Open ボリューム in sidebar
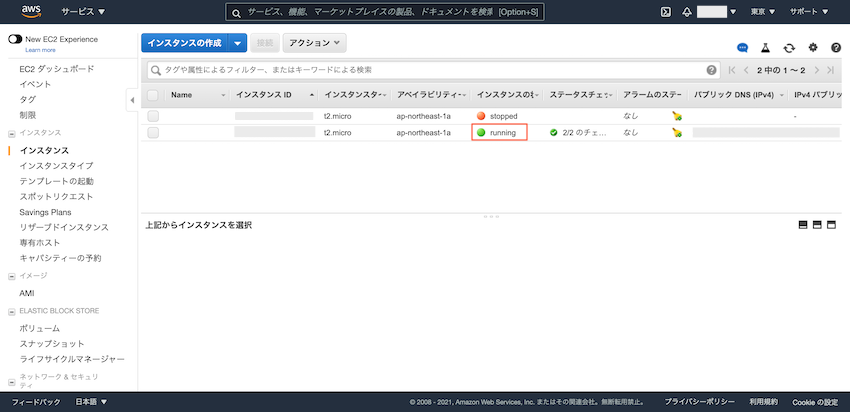Viewport: 850px width, 412px height. click(x=40, y=329)
